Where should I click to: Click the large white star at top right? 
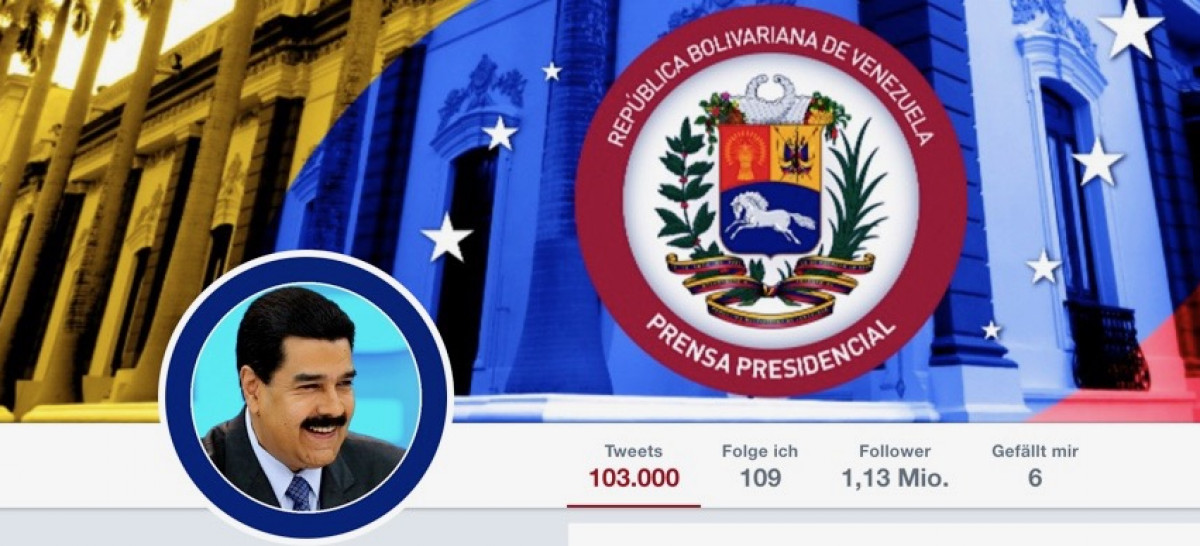(1130, 28)
